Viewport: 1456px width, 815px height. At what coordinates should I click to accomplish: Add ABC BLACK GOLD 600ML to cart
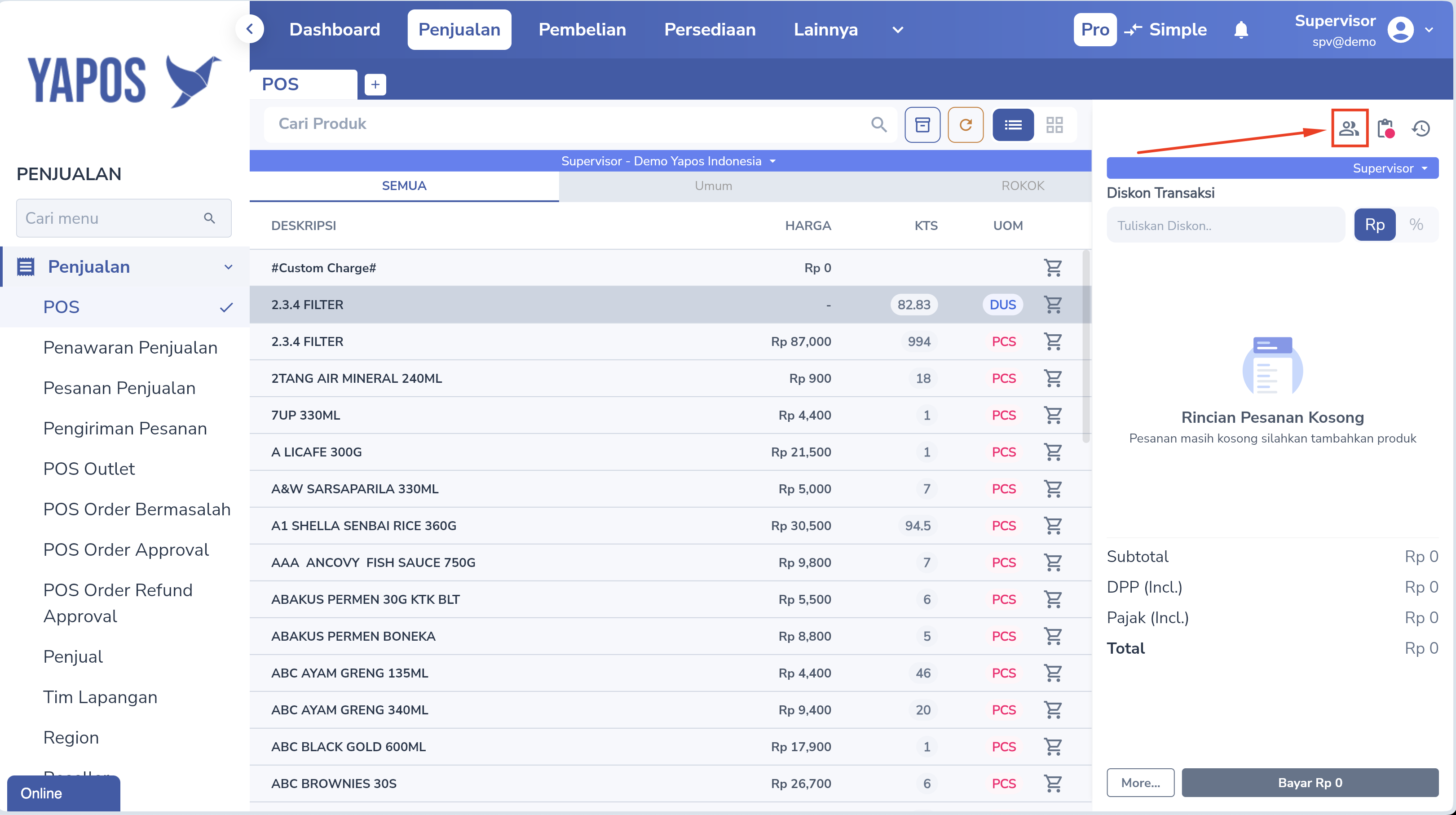point(1052,746)
